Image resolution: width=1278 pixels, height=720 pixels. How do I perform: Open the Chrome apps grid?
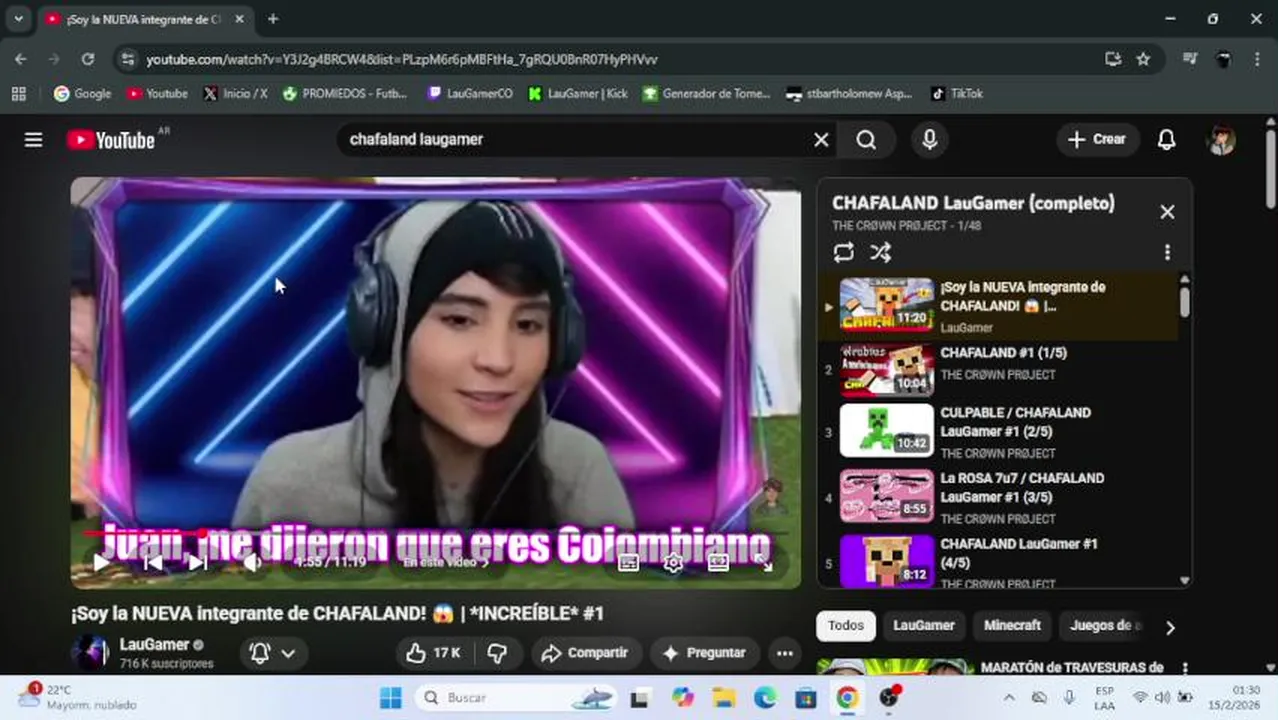pyautogui.click(x=18, y=93)
